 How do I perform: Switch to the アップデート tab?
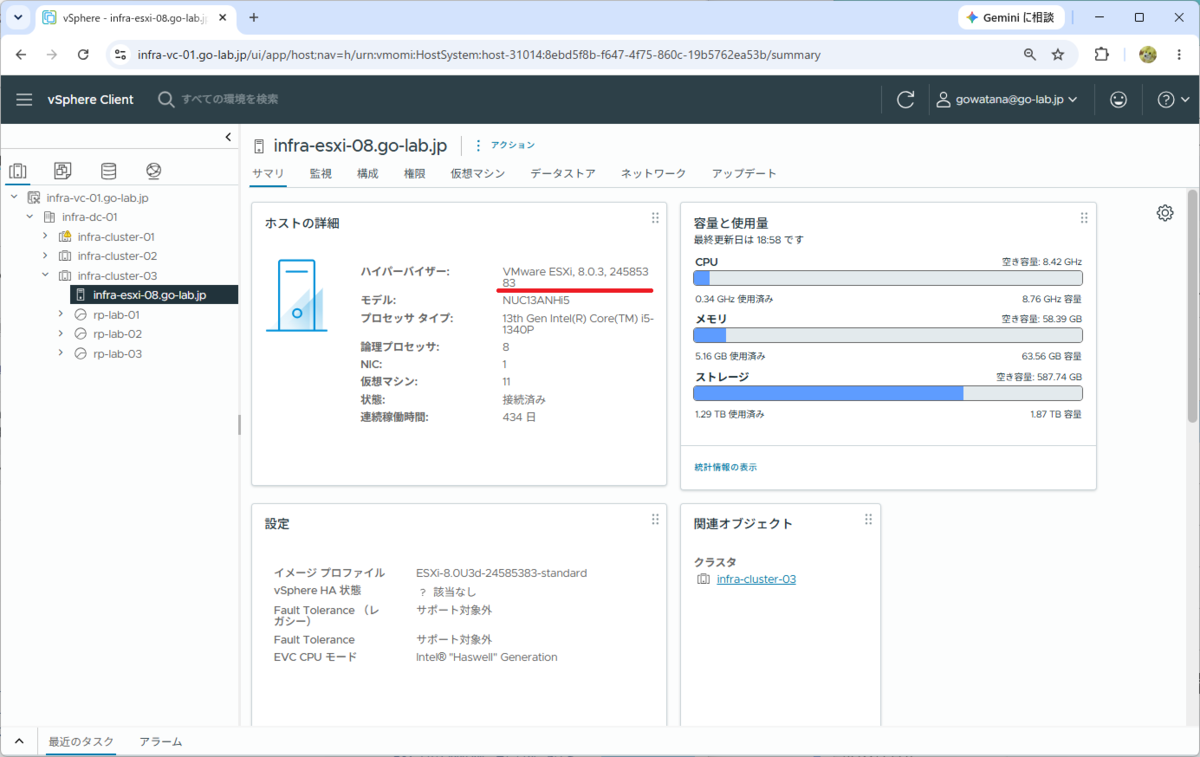(x=744, y=174)
